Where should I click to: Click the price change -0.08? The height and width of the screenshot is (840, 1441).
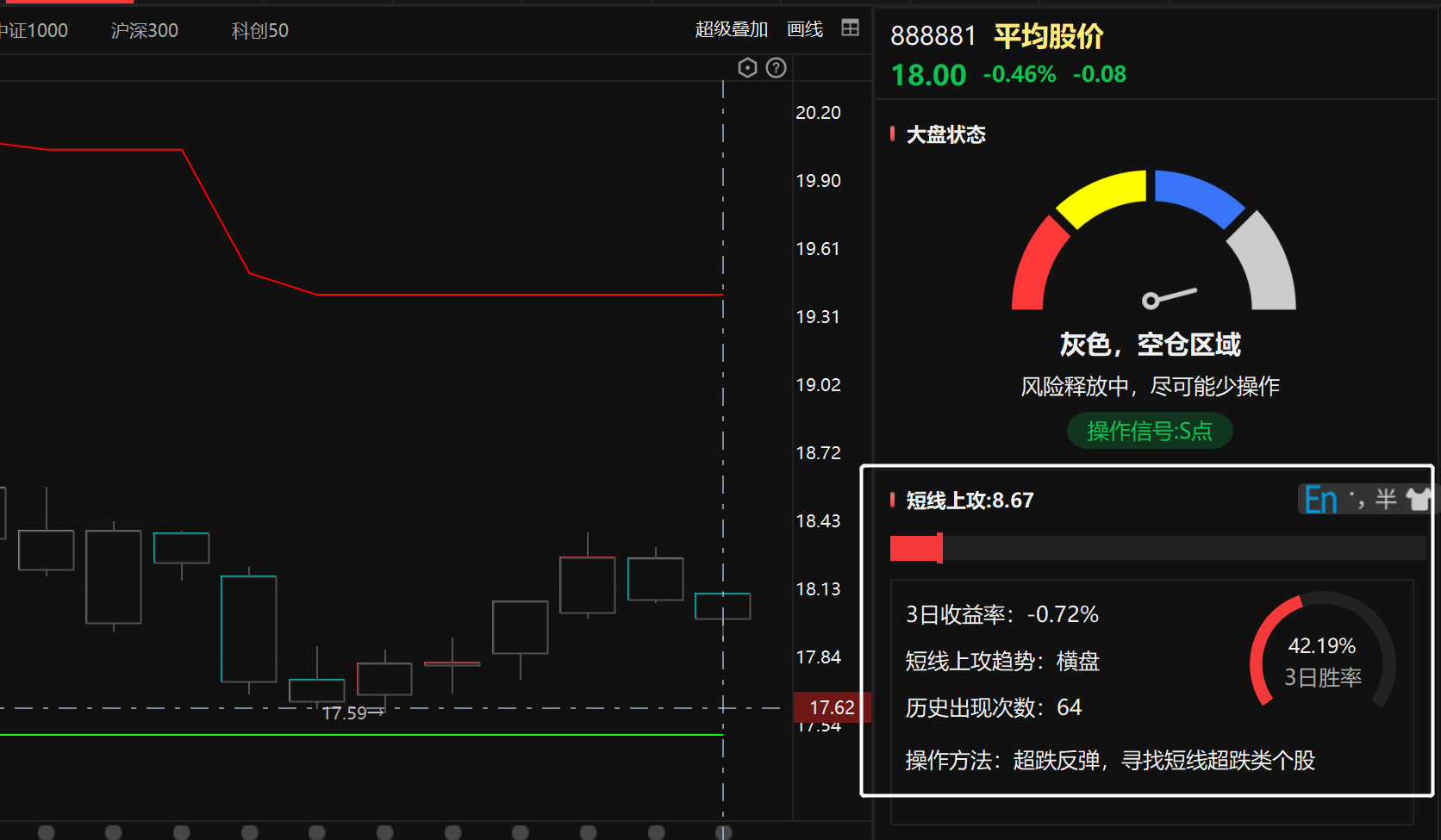tap(1100, 75)
